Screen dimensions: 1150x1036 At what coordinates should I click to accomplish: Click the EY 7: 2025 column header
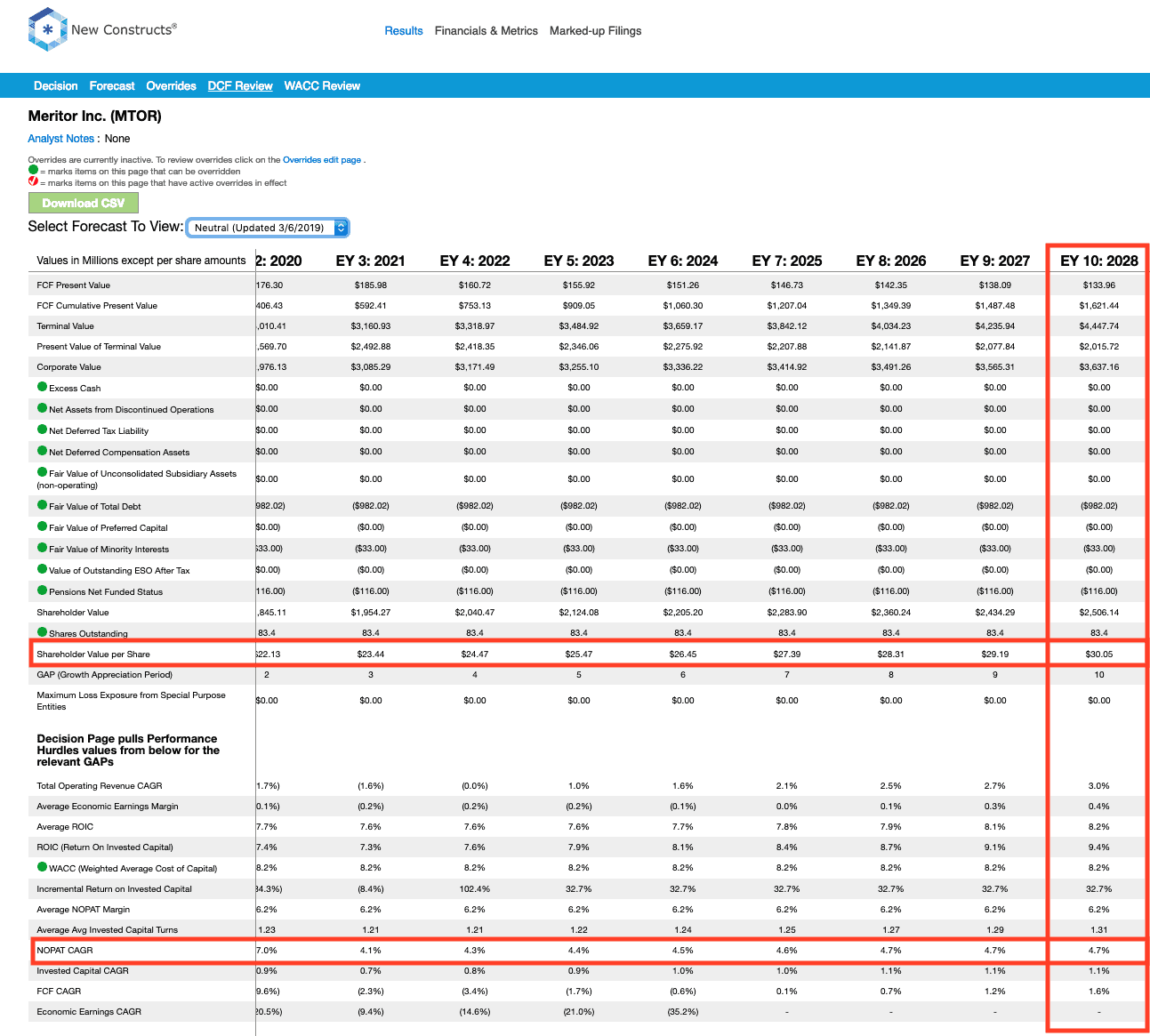(x=787, y=261)
